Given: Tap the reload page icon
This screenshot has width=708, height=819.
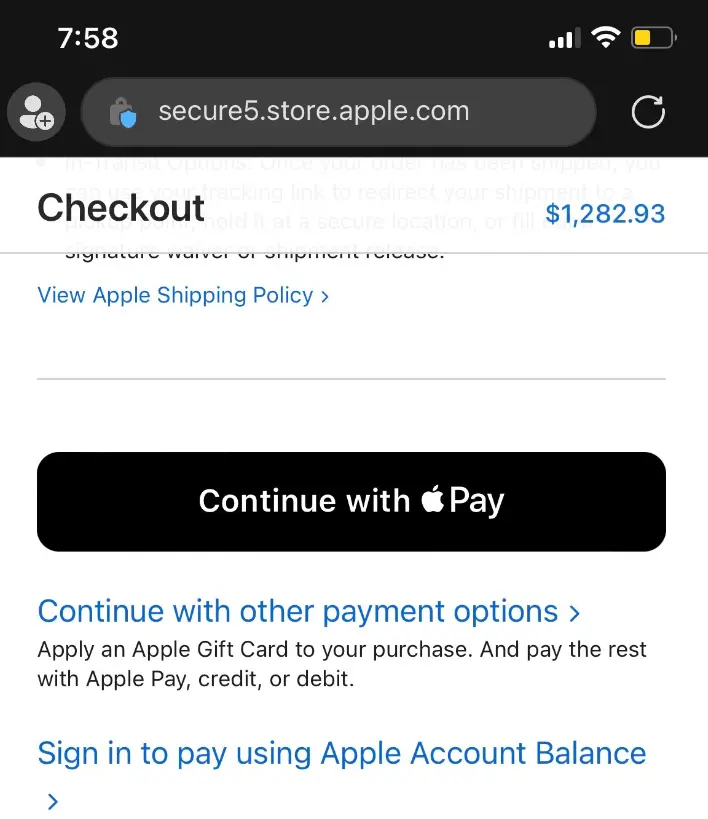Looking at the screenshot, I should [648, 112].
